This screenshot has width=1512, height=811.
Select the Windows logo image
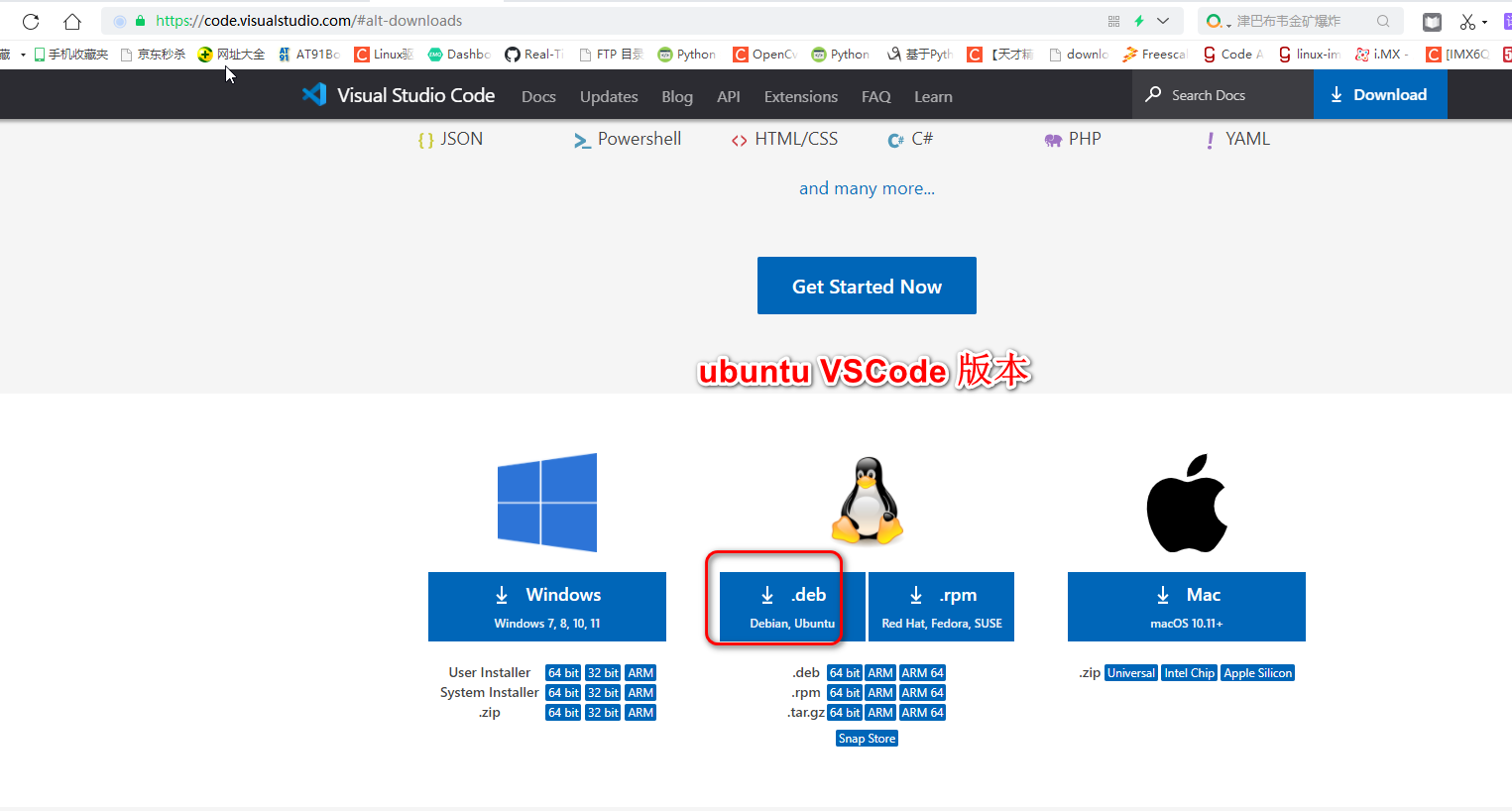click(546, 502)
